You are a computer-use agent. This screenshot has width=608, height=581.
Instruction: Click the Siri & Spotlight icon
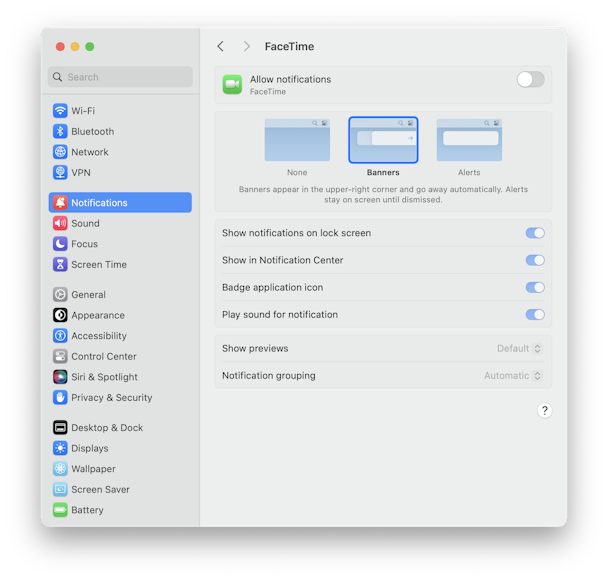pyautogui.click(x=60, y=377)
